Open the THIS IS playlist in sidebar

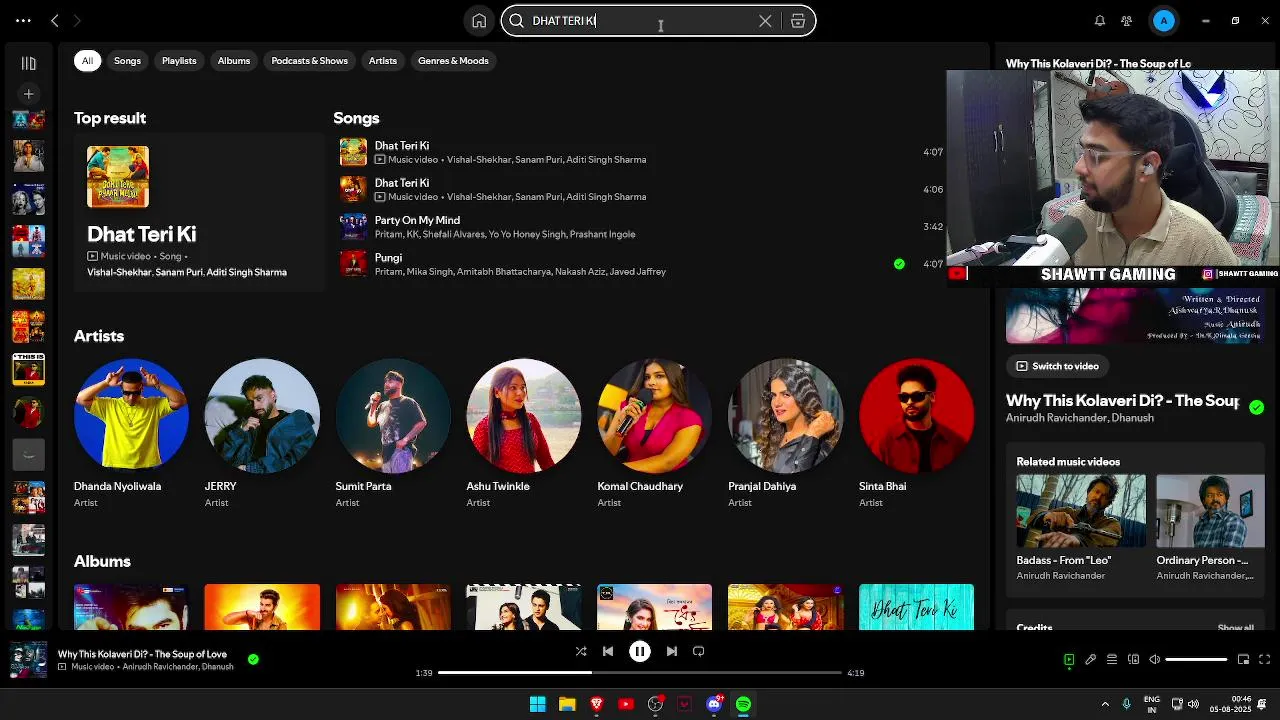[28, 369]
